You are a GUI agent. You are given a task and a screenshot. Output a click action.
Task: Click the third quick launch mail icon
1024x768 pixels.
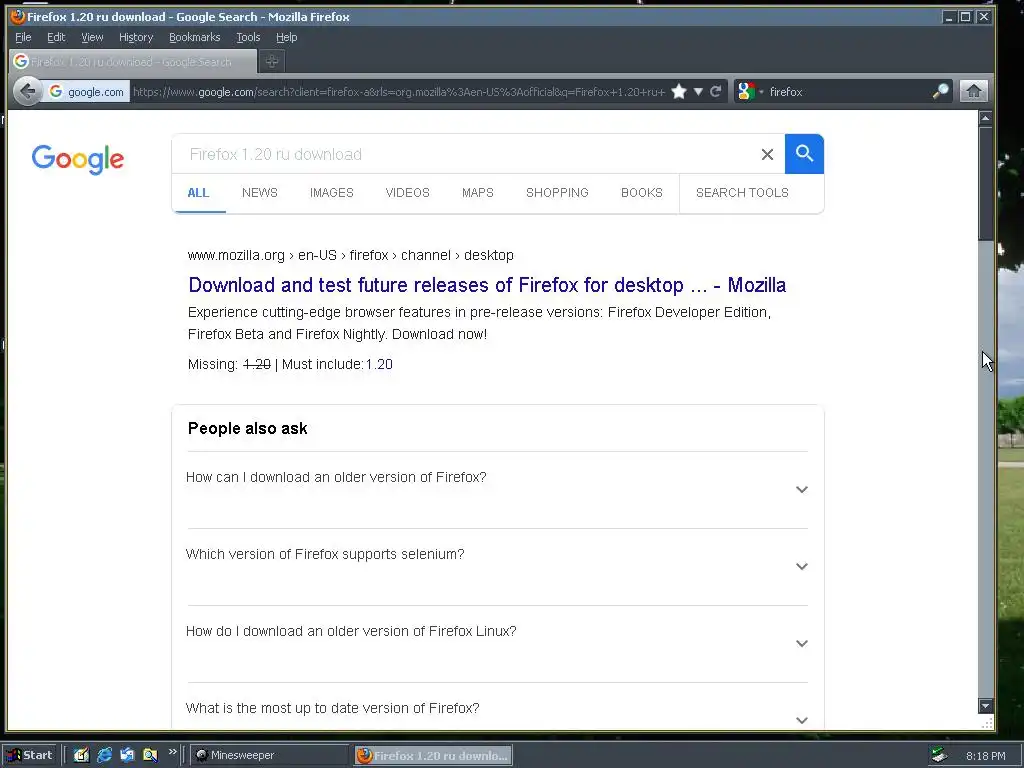tap(127, 755)
